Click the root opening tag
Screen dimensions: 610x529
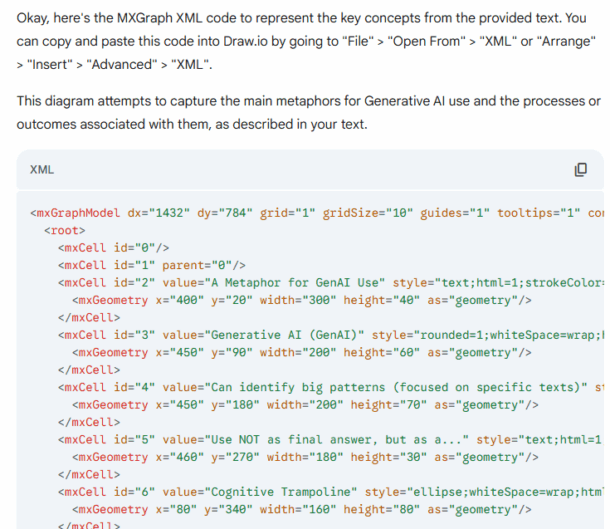pos(65,231)
